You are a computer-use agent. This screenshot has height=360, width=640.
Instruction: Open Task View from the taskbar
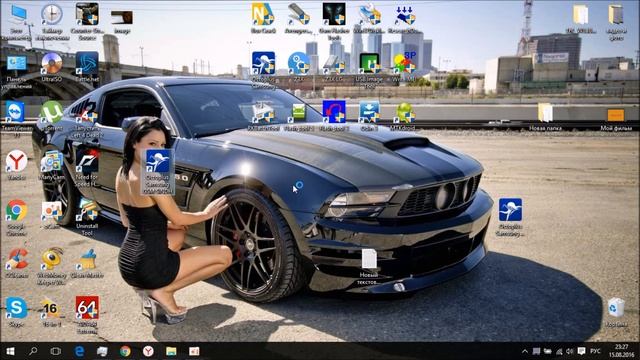point(56,351)
